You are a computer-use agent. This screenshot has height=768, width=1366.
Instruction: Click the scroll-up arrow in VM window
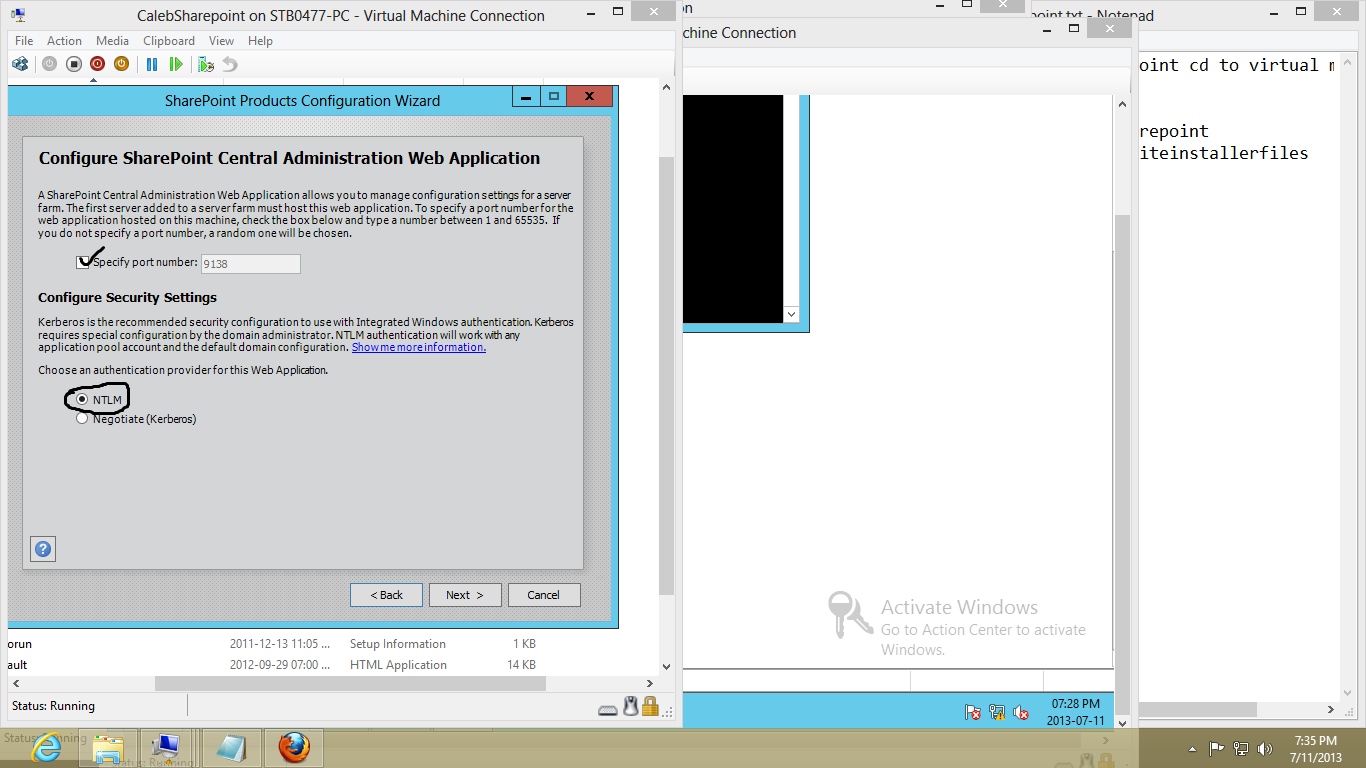[667, 88]
